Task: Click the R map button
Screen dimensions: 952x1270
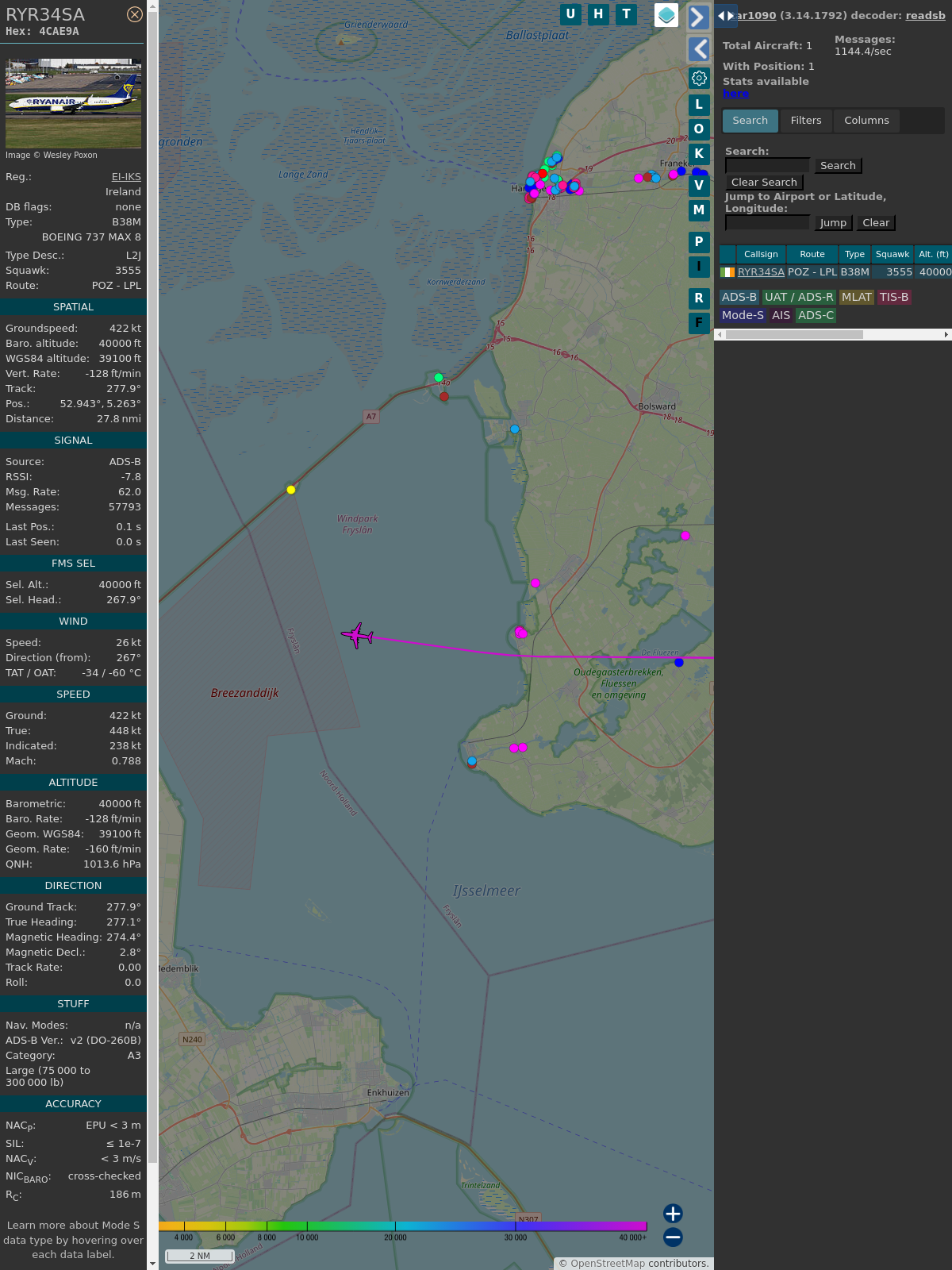Action: click(699, 298)
